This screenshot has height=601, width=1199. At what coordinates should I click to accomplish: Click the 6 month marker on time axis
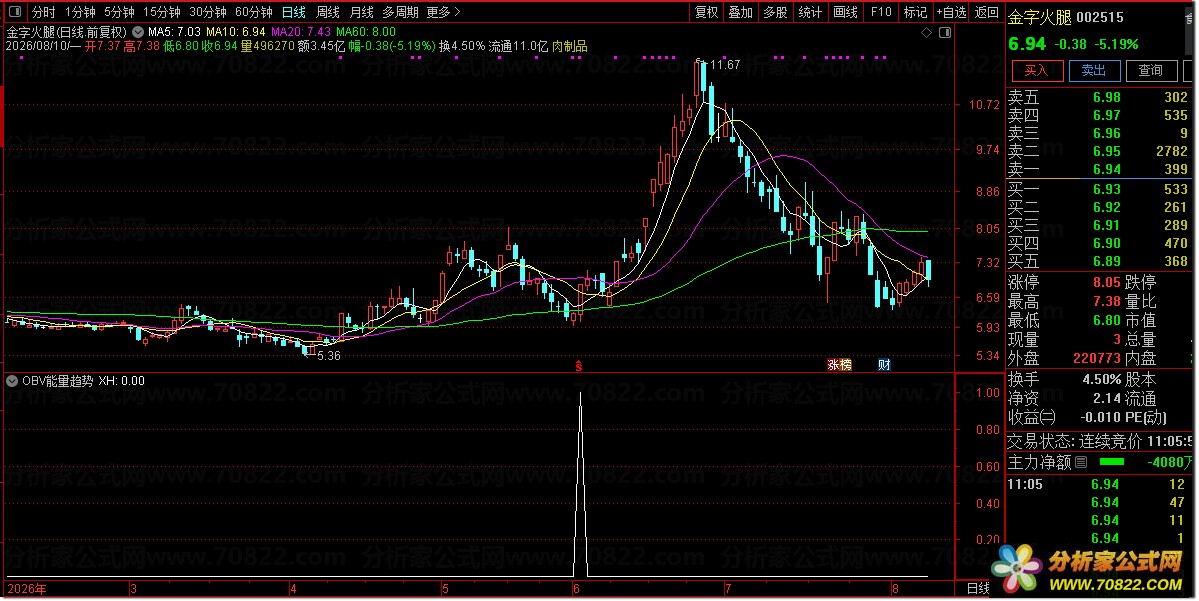576,589
